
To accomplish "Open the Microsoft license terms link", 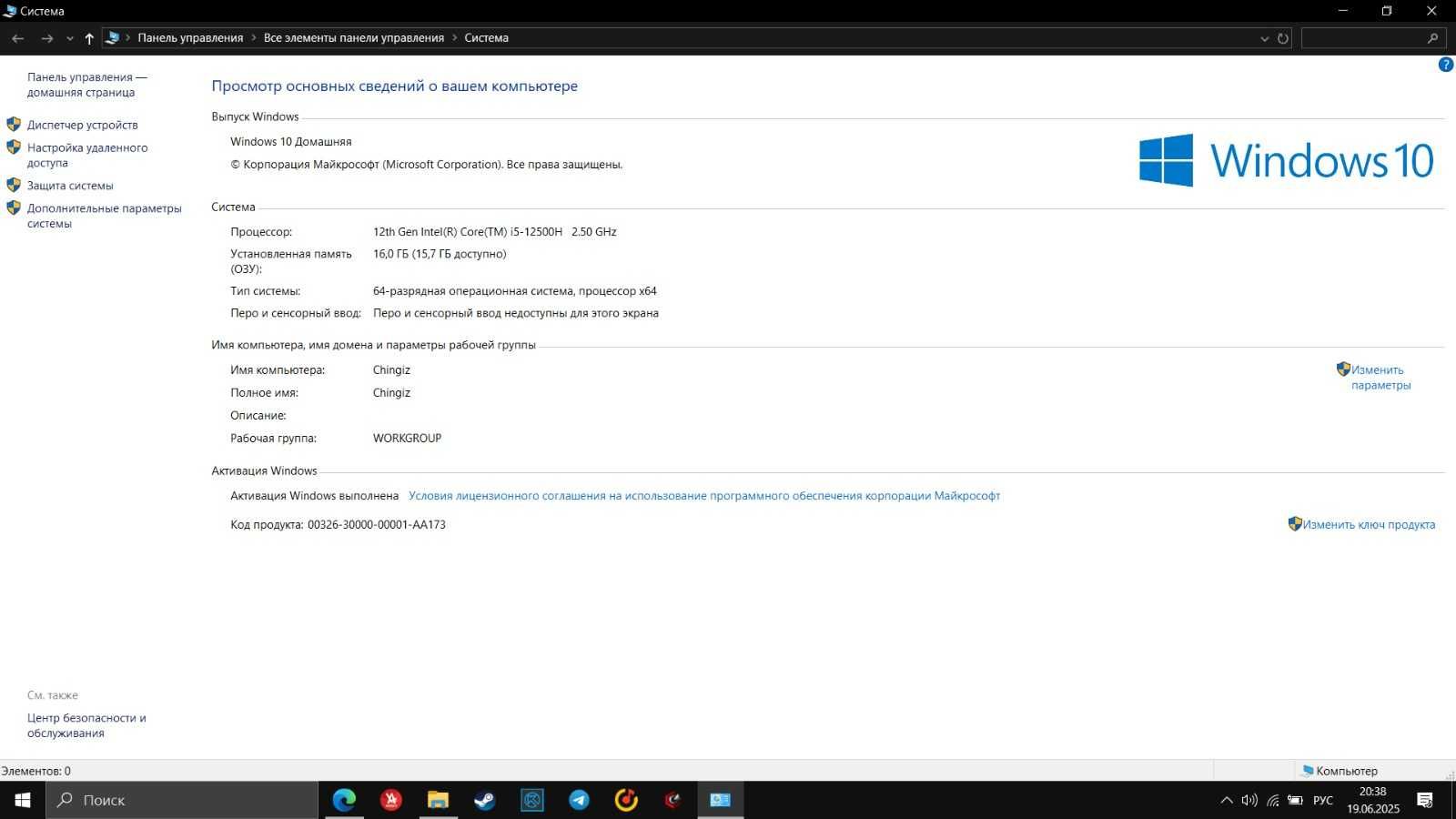I will [704, 496].
